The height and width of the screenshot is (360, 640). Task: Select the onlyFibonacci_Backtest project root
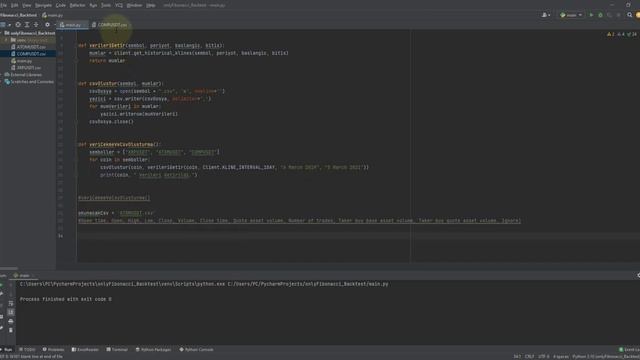[x=31, y=33]
